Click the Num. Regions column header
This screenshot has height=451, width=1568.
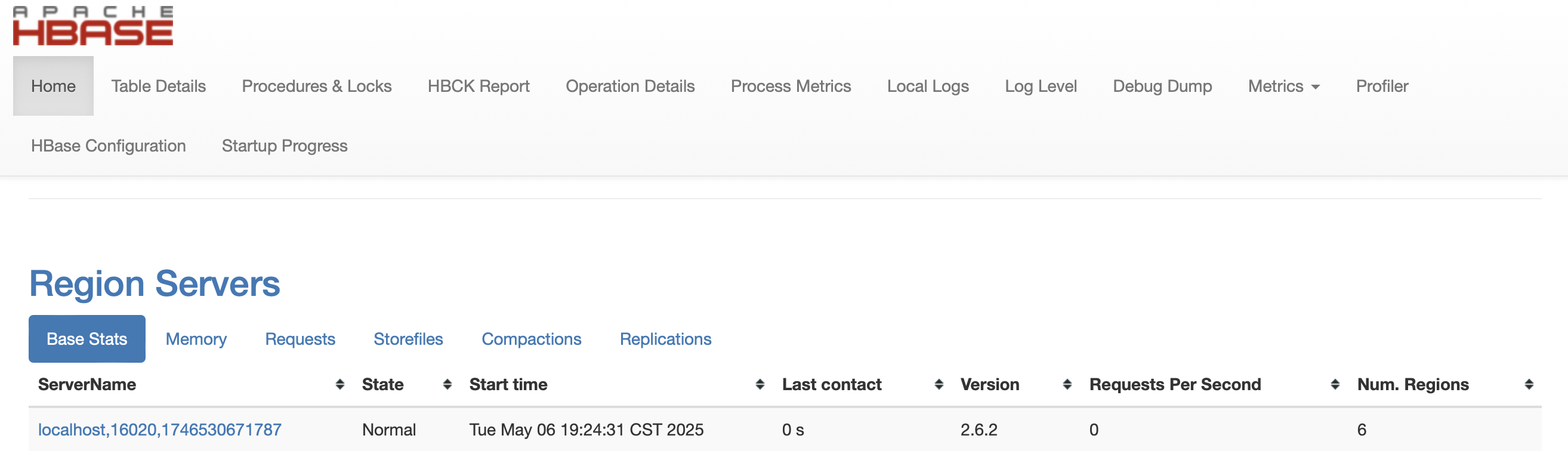coord(1413,385)
